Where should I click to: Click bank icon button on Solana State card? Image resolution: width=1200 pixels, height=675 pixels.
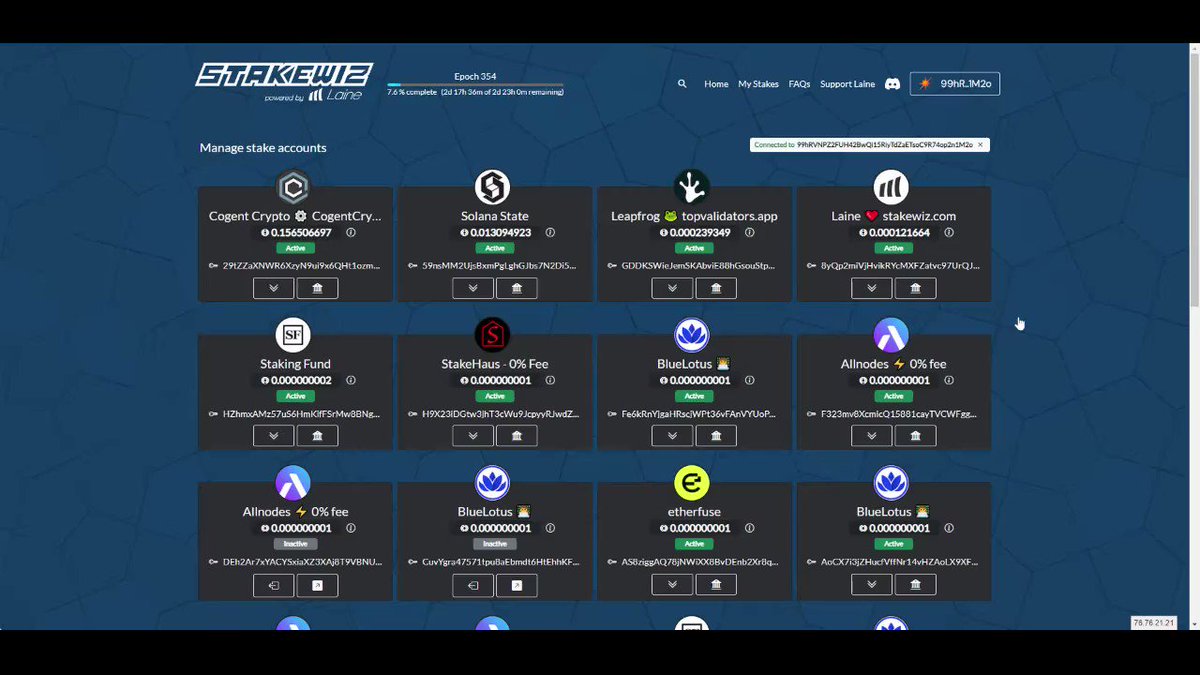(x=516, y=288)
